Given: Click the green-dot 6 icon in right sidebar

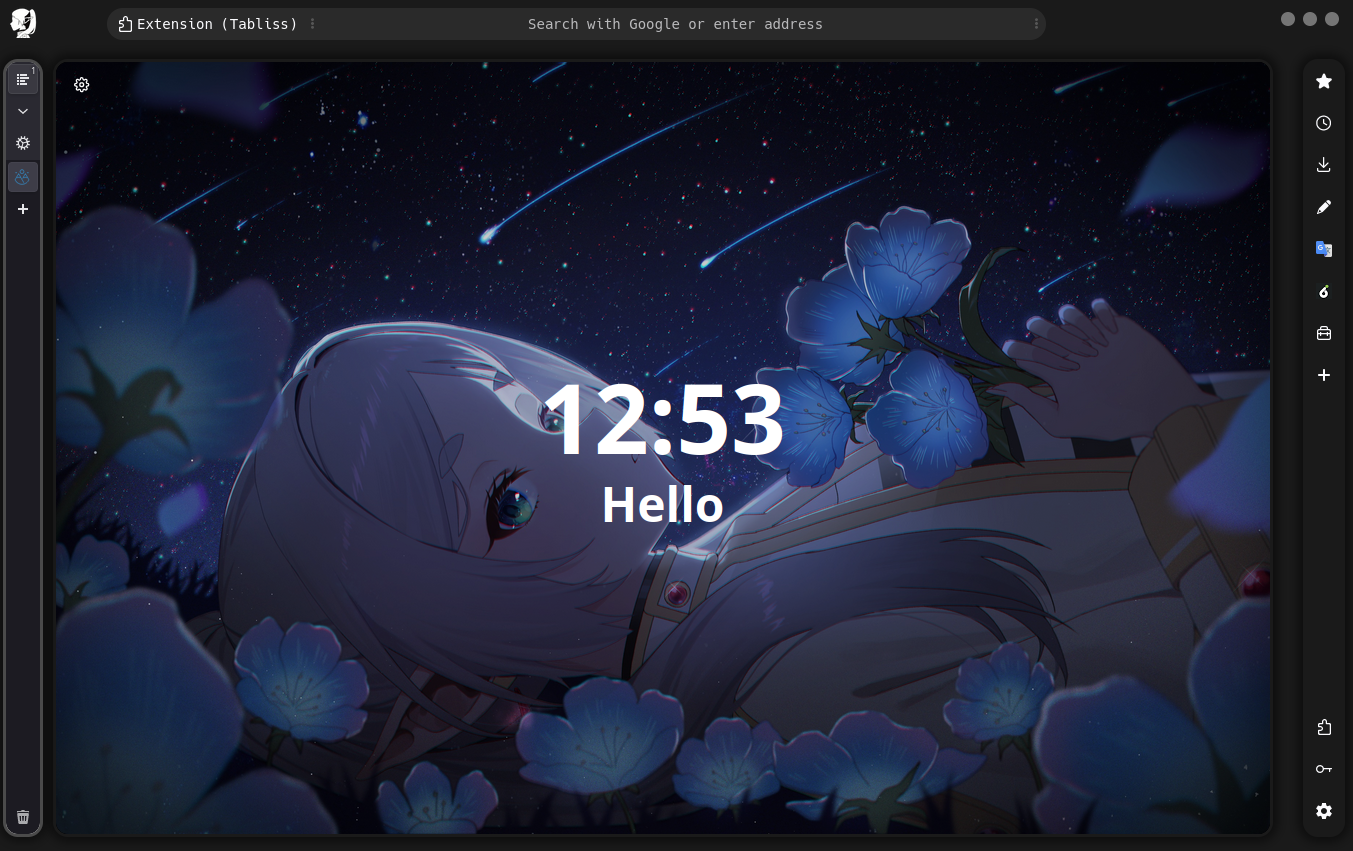Looking at the screenshot, I should [x=1324, y=291].
